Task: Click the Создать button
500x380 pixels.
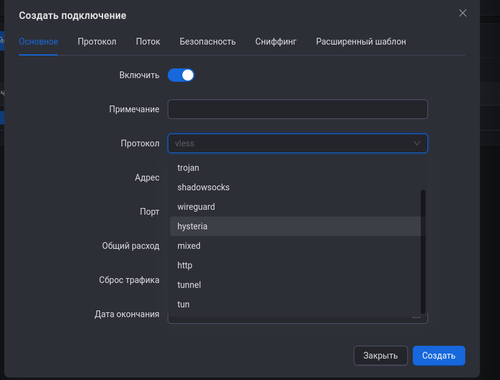Action: click(439, 356)
